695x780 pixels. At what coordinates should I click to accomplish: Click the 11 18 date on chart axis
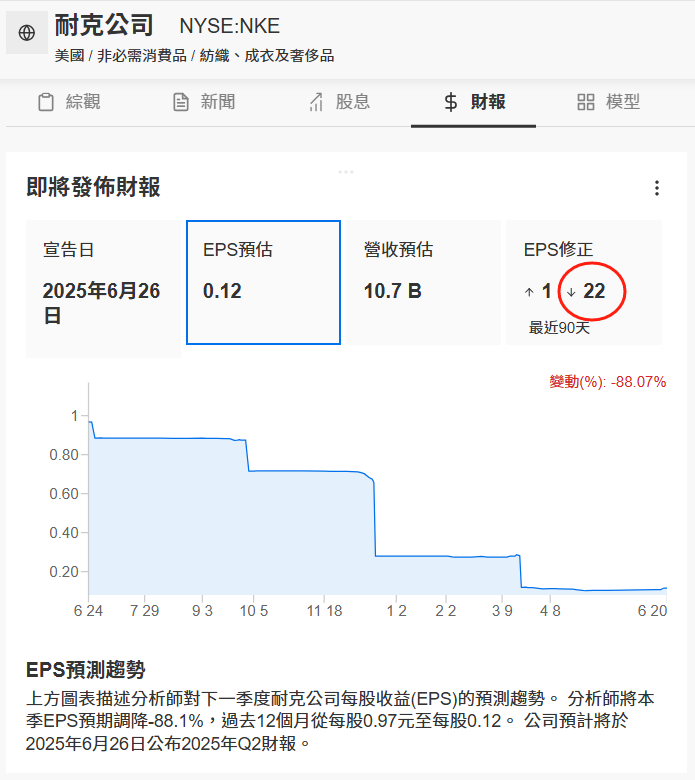tap(324, 611)
